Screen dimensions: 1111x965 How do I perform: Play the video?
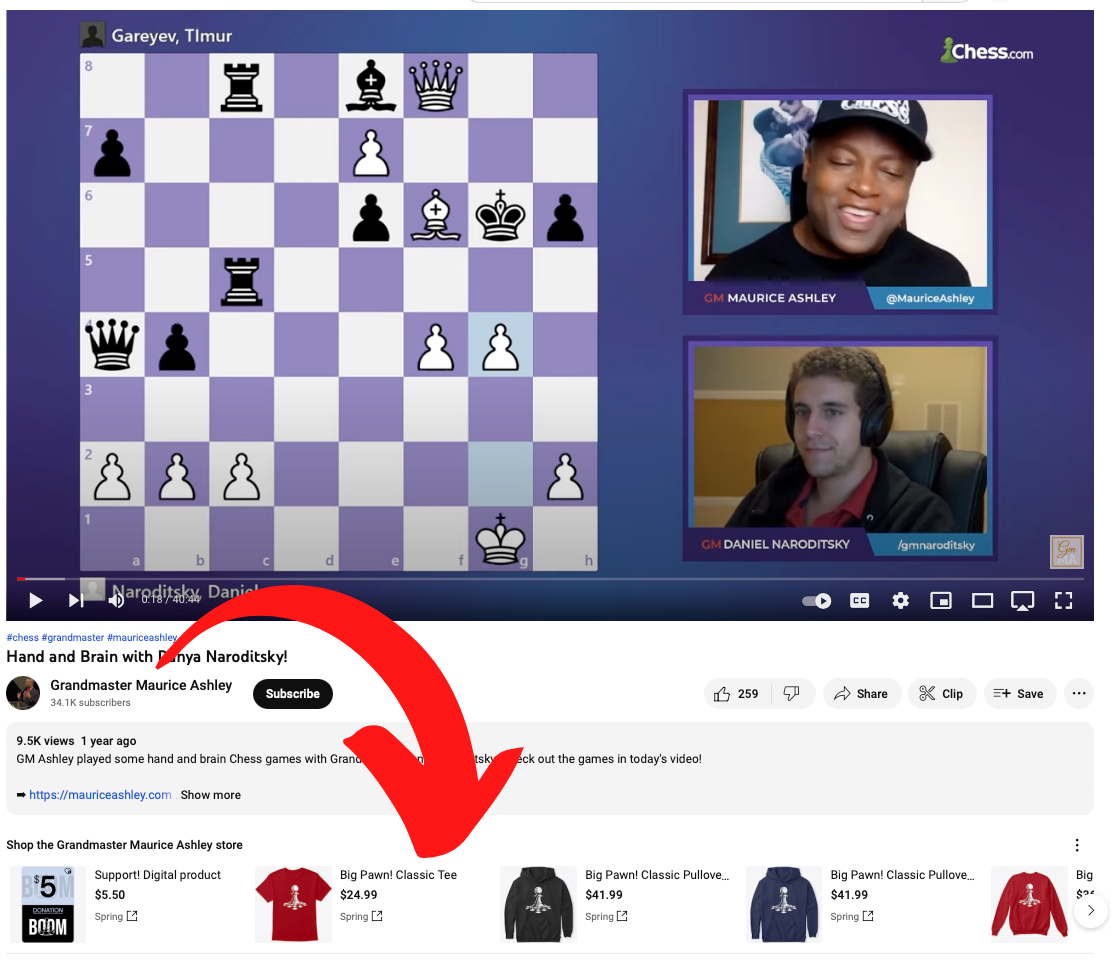35,601
